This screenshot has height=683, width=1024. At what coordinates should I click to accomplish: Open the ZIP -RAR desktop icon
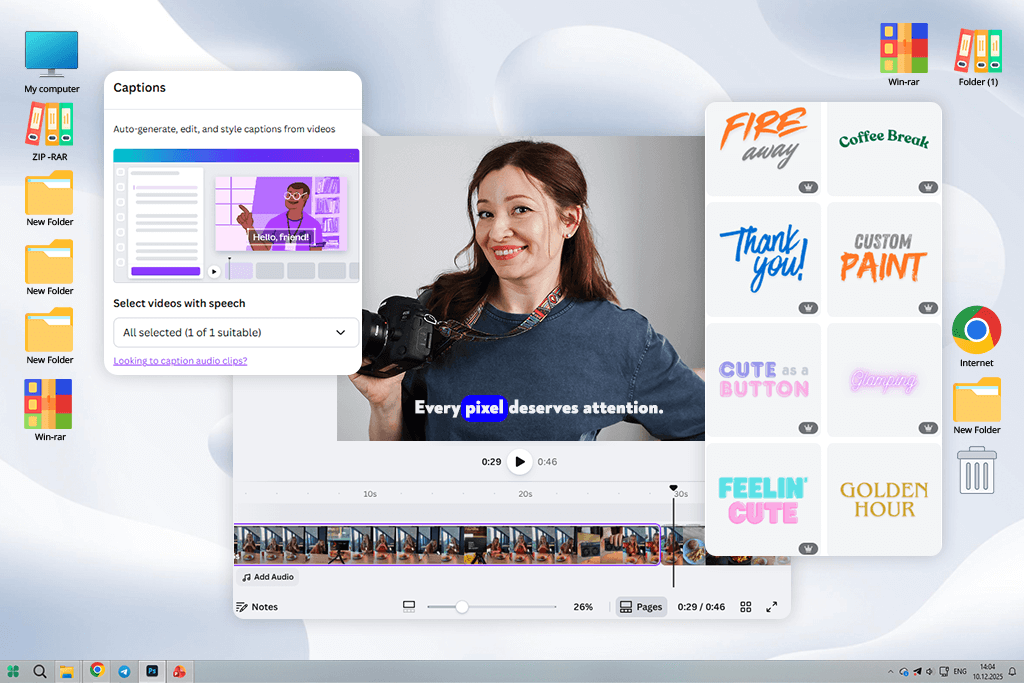coord(50,131)
